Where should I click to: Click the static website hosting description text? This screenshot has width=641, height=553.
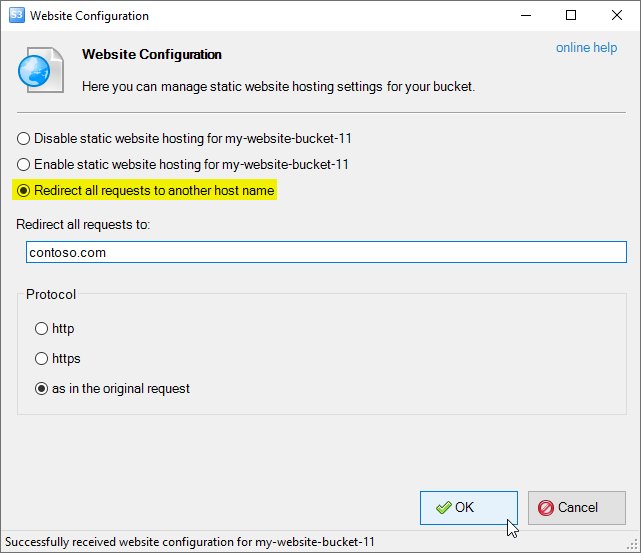click(278, 87)
